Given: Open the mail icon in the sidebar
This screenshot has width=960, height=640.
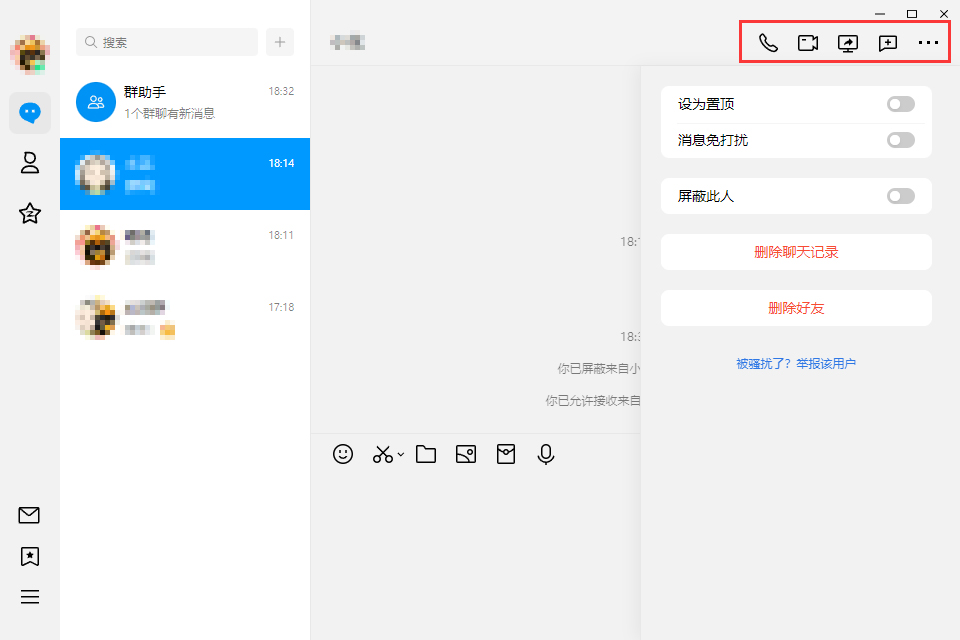Looking at the screenshot, I should click(x=29, y=515).
